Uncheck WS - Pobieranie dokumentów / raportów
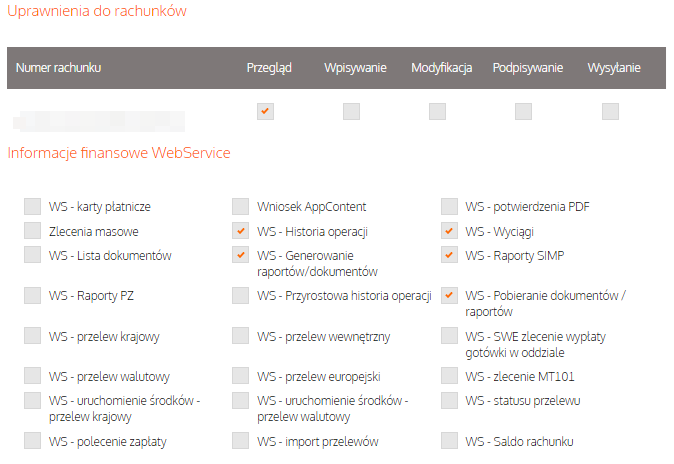Image resolution: width=674 pixels, height=464 pixels. click(449, 295)
